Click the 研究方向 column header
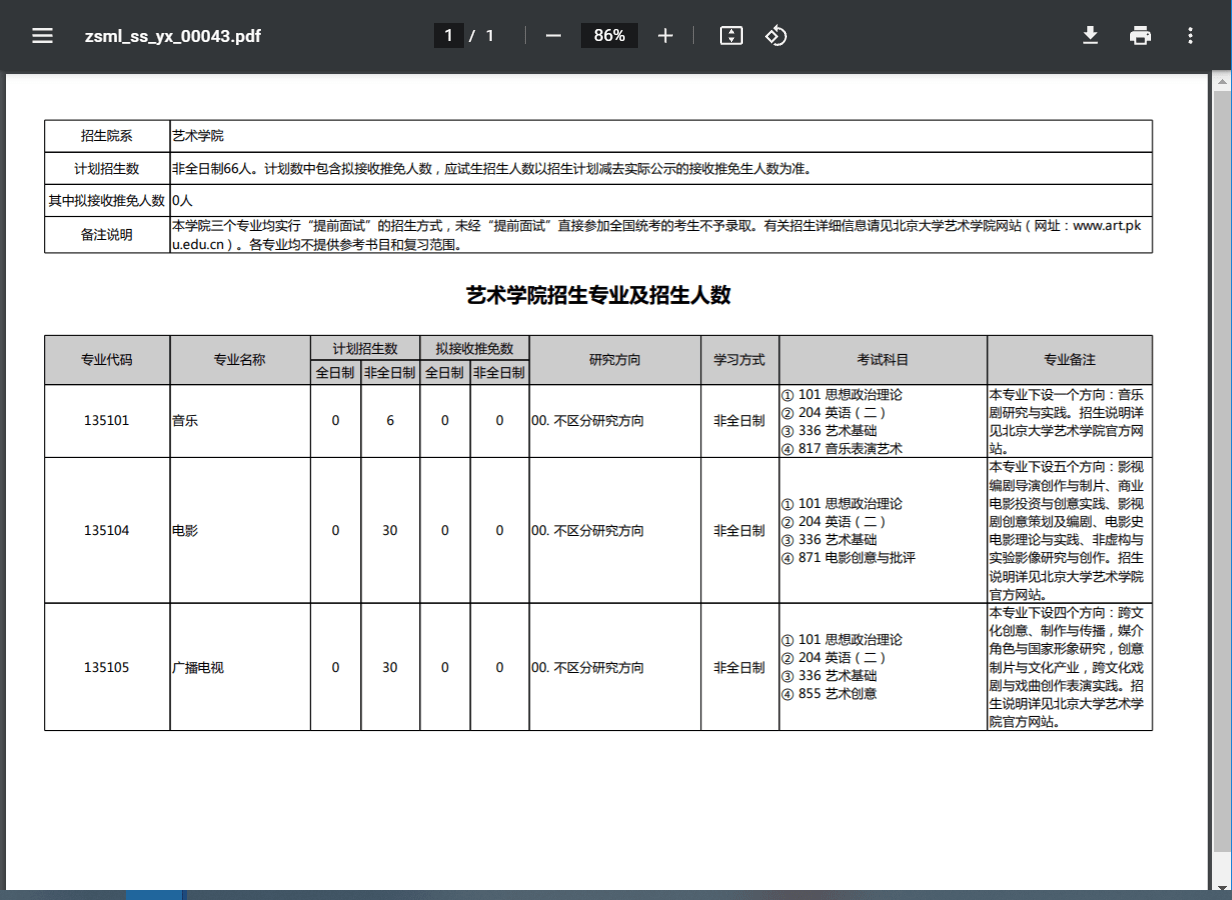Screen dimensions: 1232x900 click(x=615, y=360)
